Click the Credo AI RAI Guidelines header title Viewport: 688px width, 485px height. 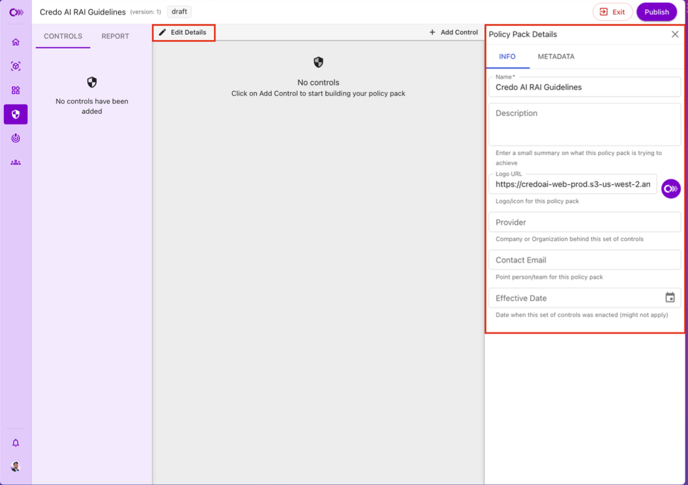pyautogui.click(x=82, y=12)
